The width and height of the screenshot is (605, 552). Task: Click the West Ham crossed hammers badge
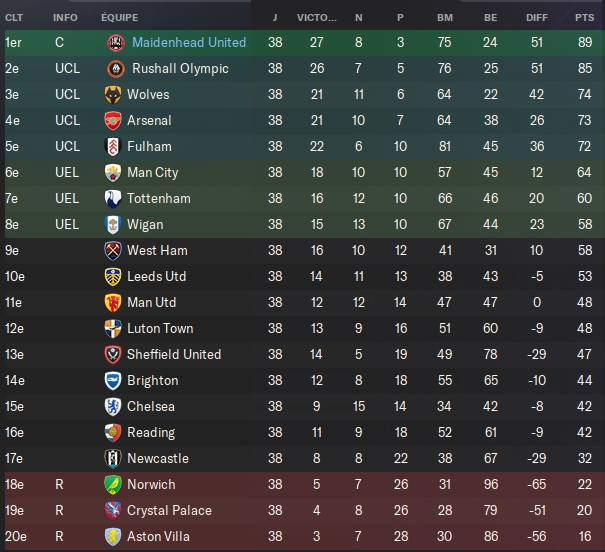coord(113,251)
